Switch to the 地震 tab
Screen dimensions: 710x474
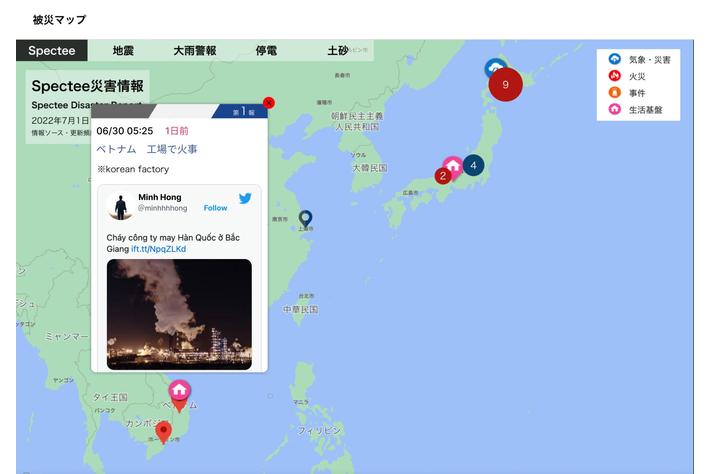pos(123,50)
